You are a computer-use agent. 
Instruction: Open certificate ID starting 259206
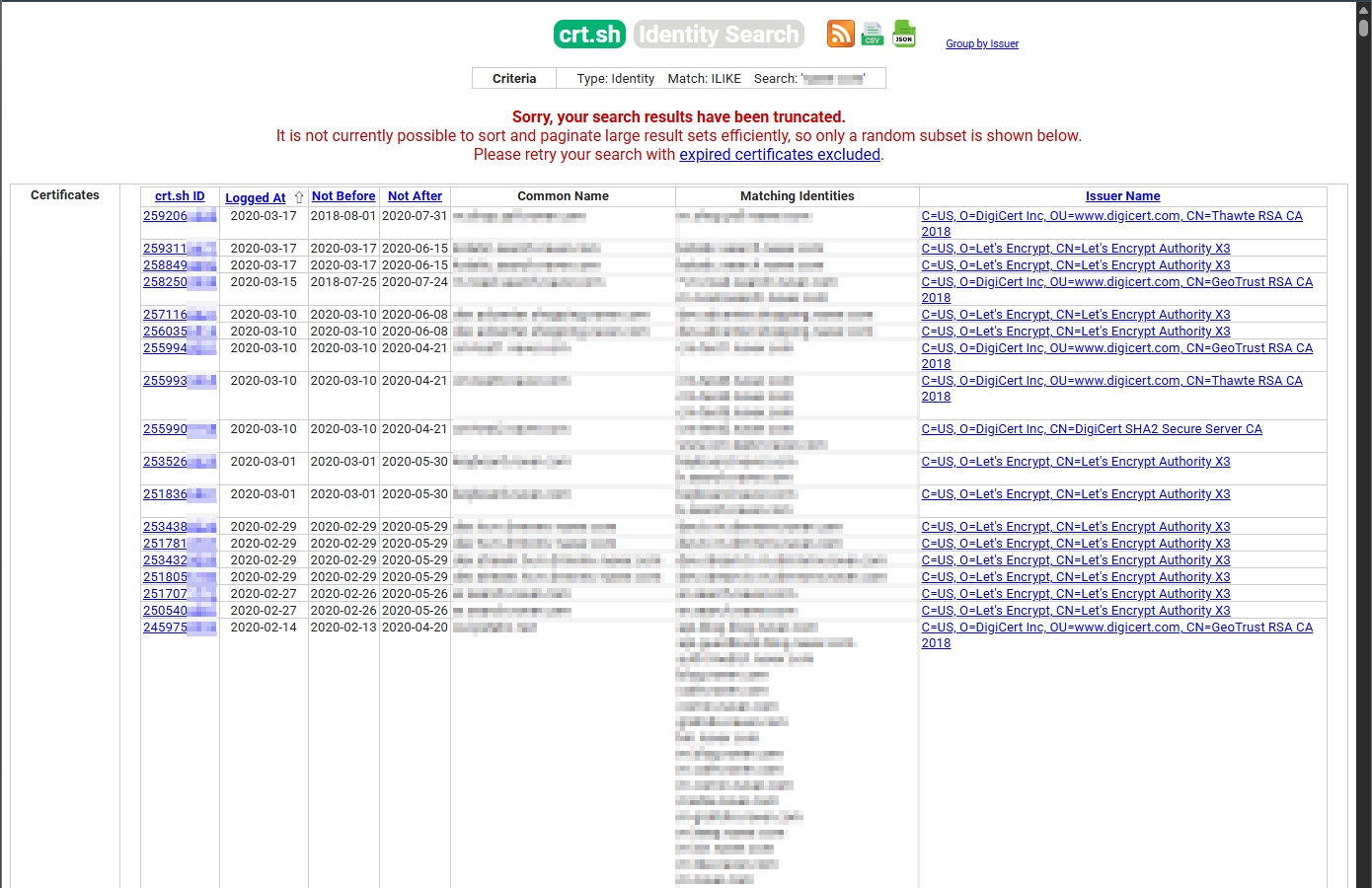tap(180, 216)
